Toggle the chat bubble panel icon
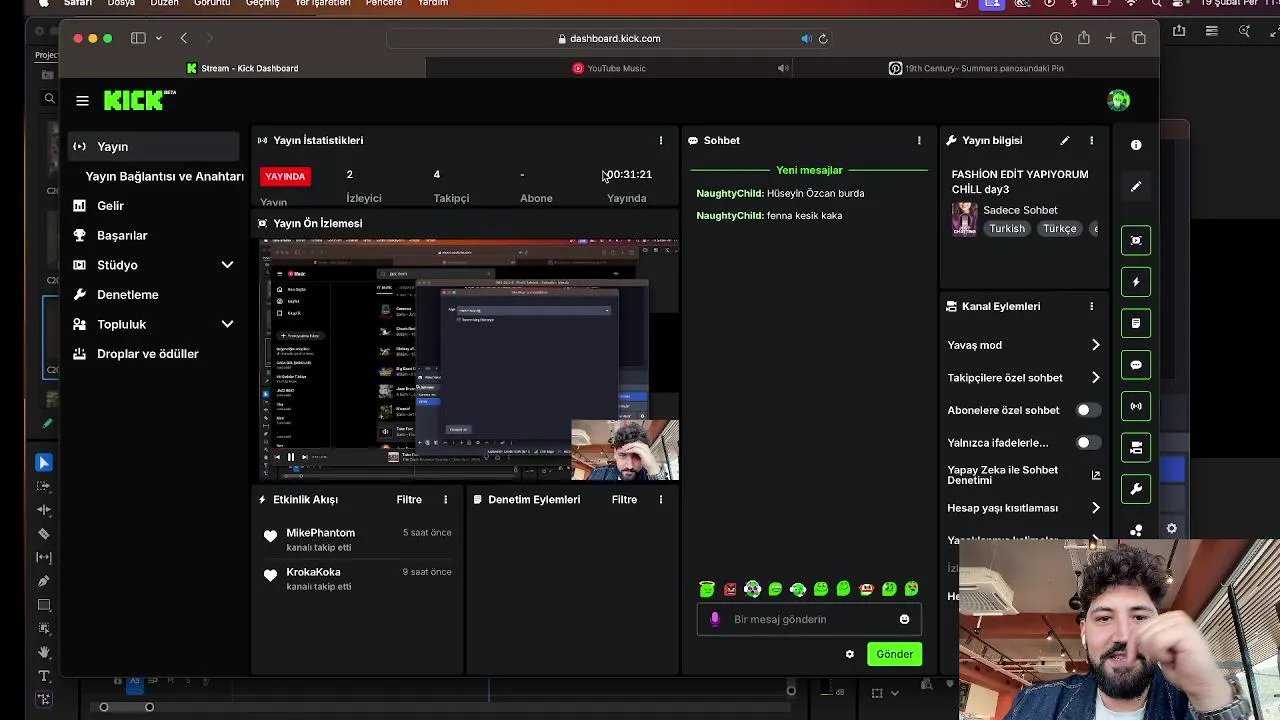Viewport: 1280px width, 720px height. pos(1136,365)
